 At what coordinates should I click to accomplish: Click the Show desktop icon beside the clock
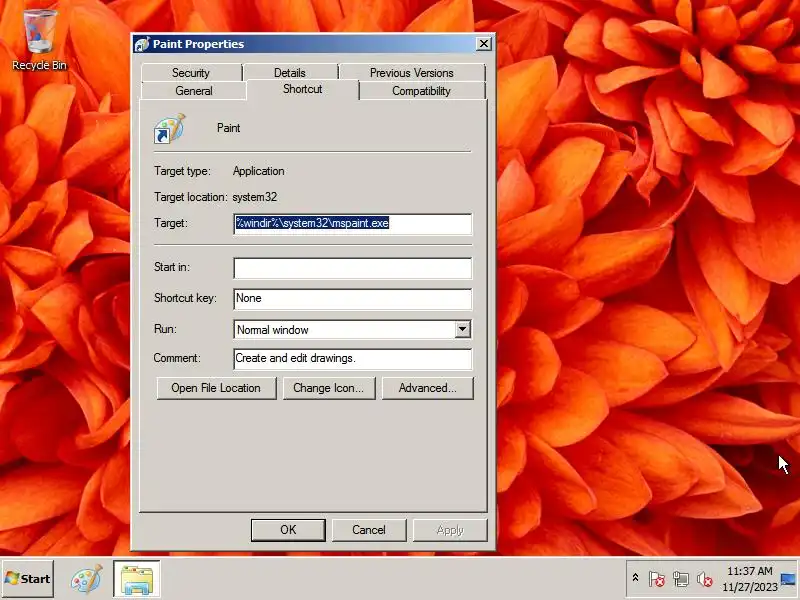click(x=788, y=579)
